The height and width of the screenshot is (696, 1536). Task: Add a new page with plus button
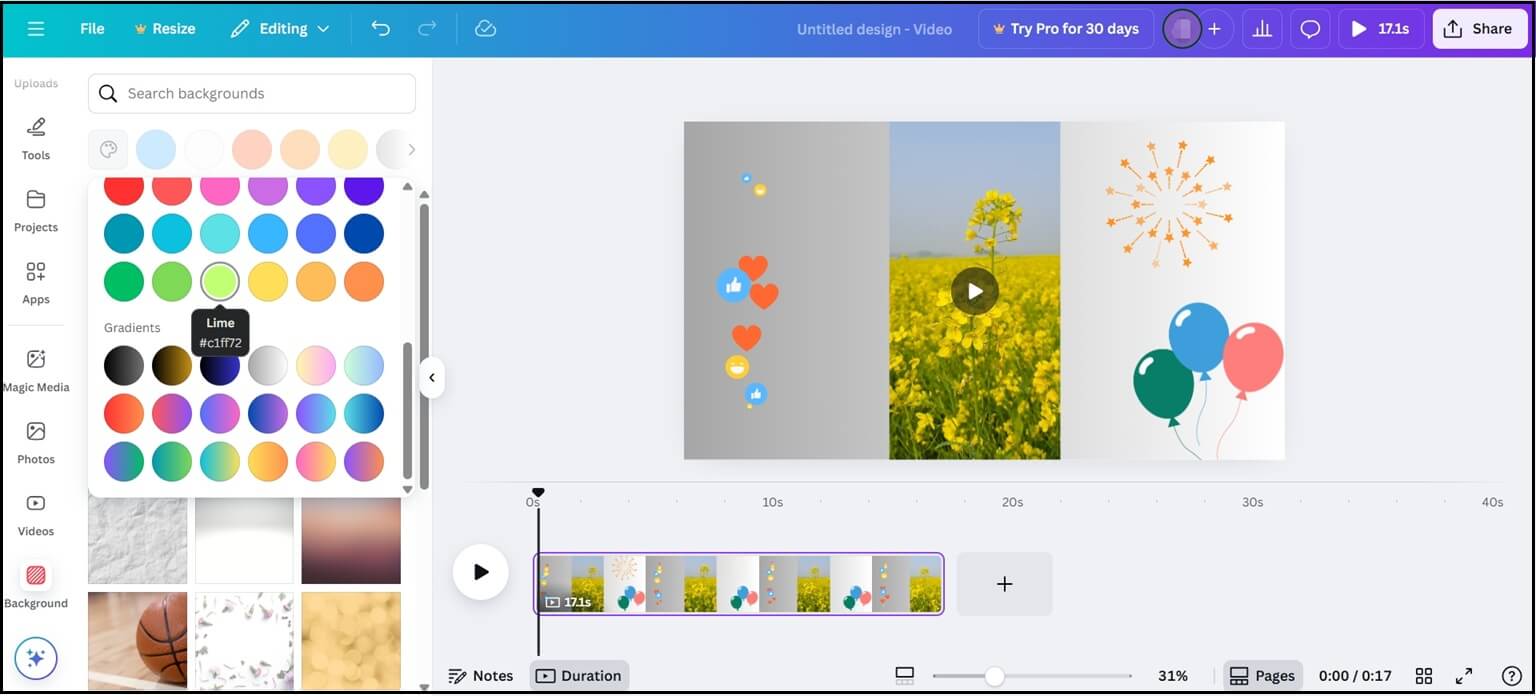(x=1004, y=584)
